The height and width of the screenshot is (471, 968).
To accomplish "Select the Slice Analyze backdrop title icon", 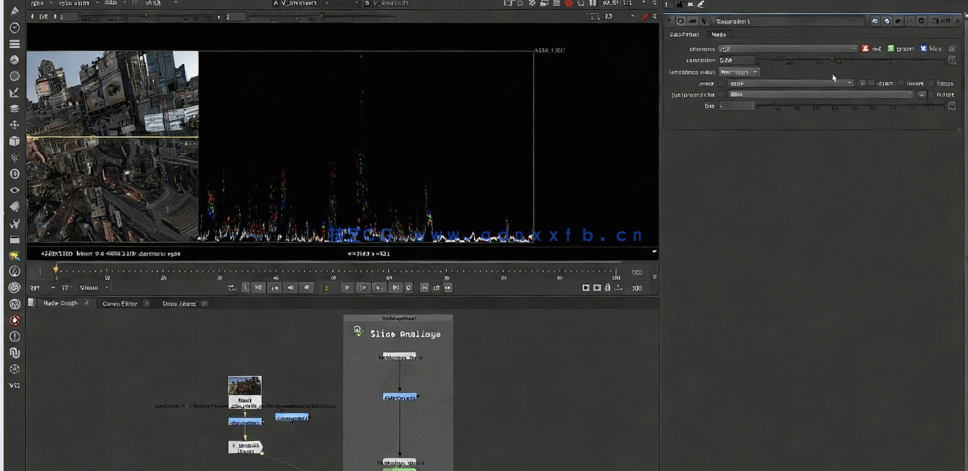I will (357, 332).
